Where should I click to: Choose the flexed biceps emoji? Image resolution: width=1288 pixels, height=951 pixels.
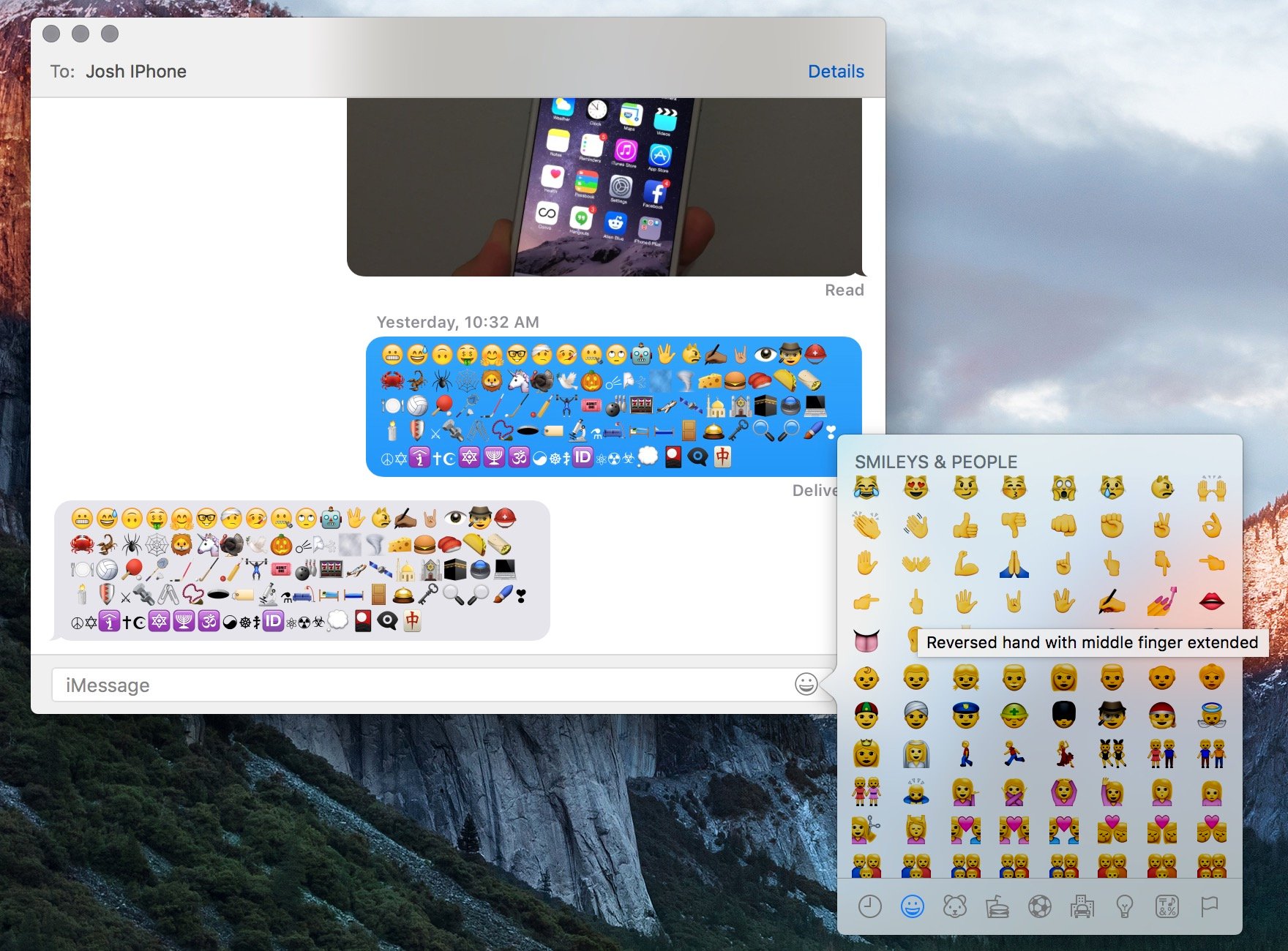(x=965, y=563)
